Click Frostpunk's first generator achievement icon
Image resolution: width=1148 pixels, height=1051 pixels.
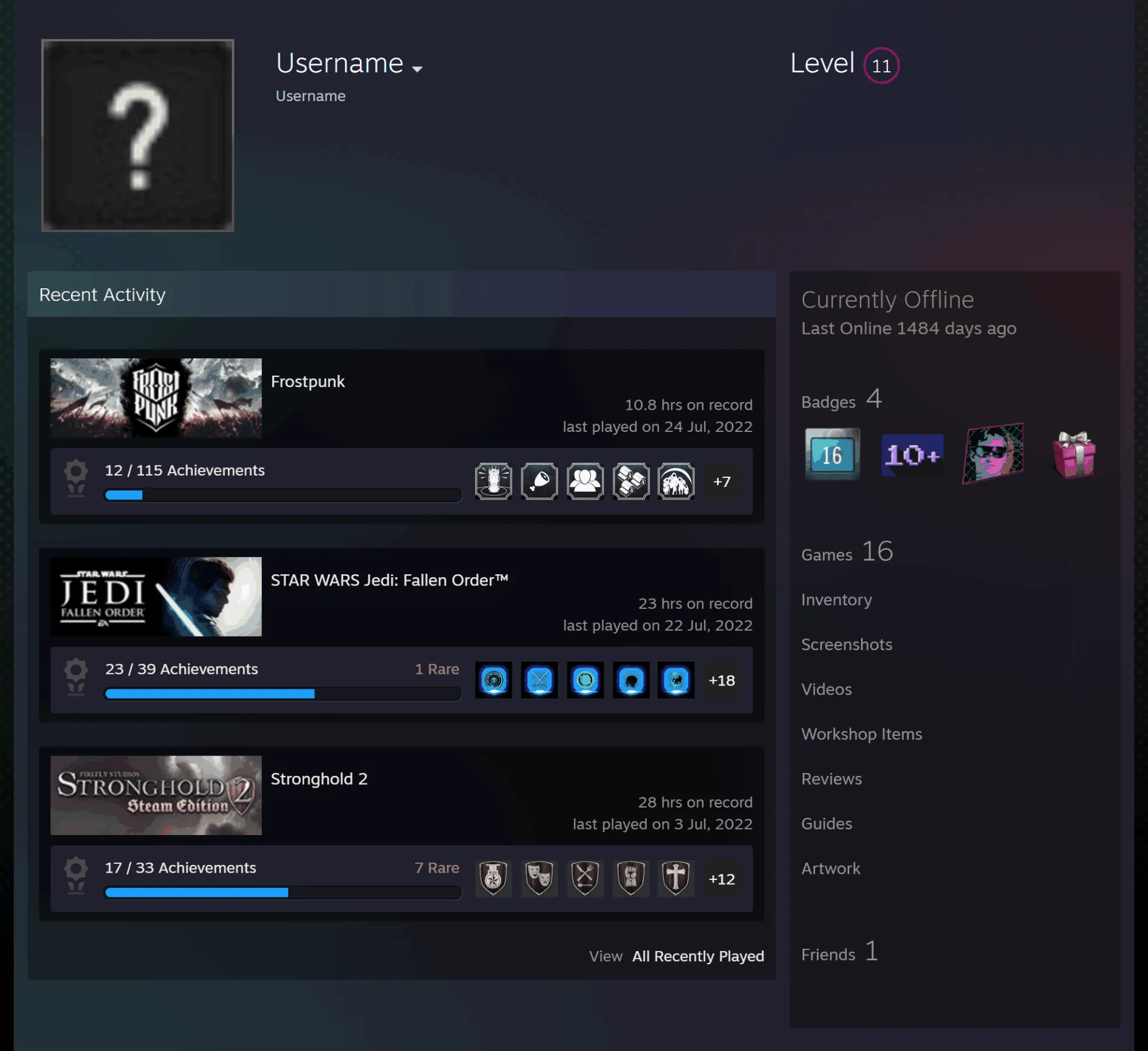pyautogui.click(x=493, y=481)
